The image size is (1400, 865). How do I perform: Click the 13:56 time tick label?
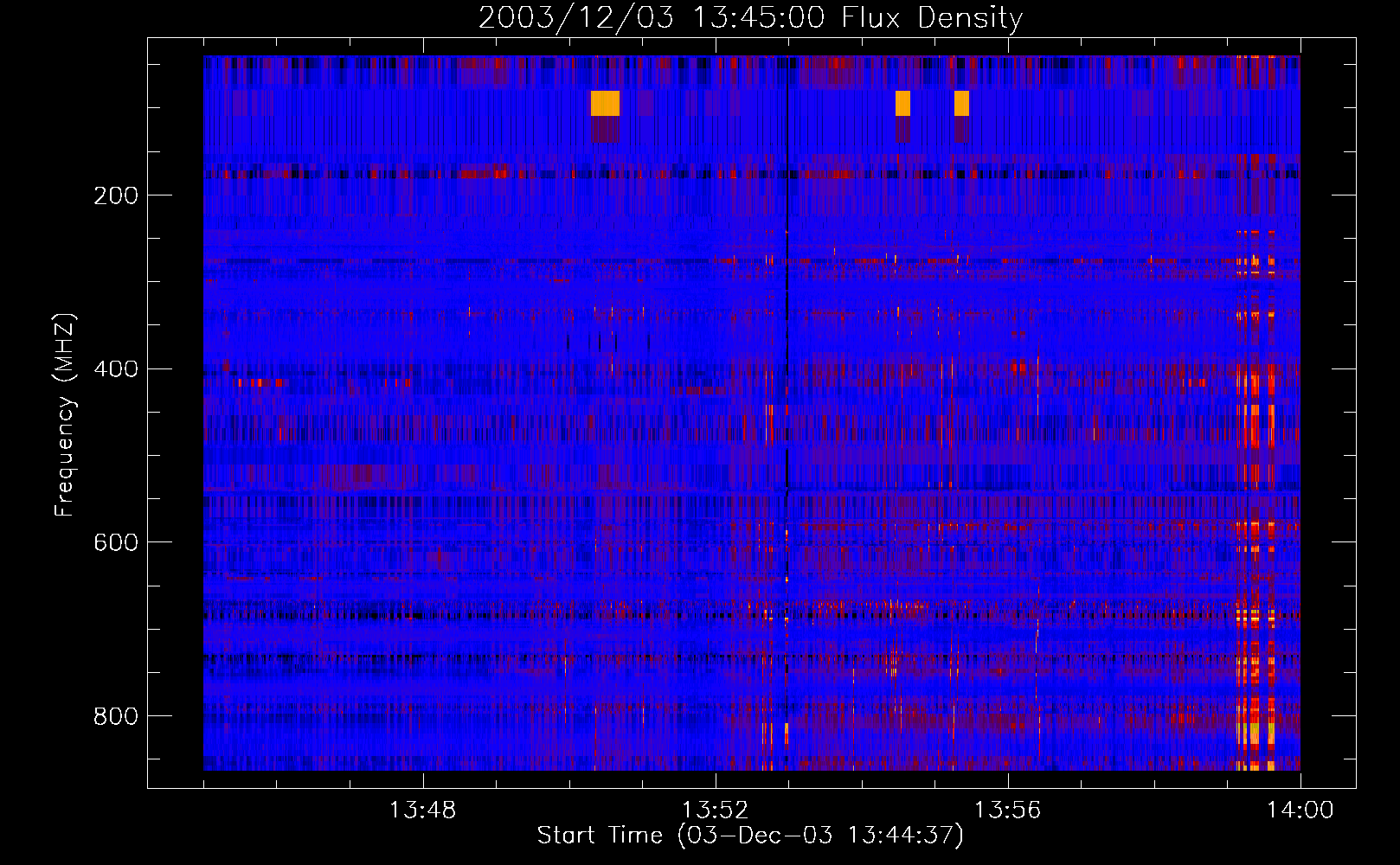tap(1007, 811)
